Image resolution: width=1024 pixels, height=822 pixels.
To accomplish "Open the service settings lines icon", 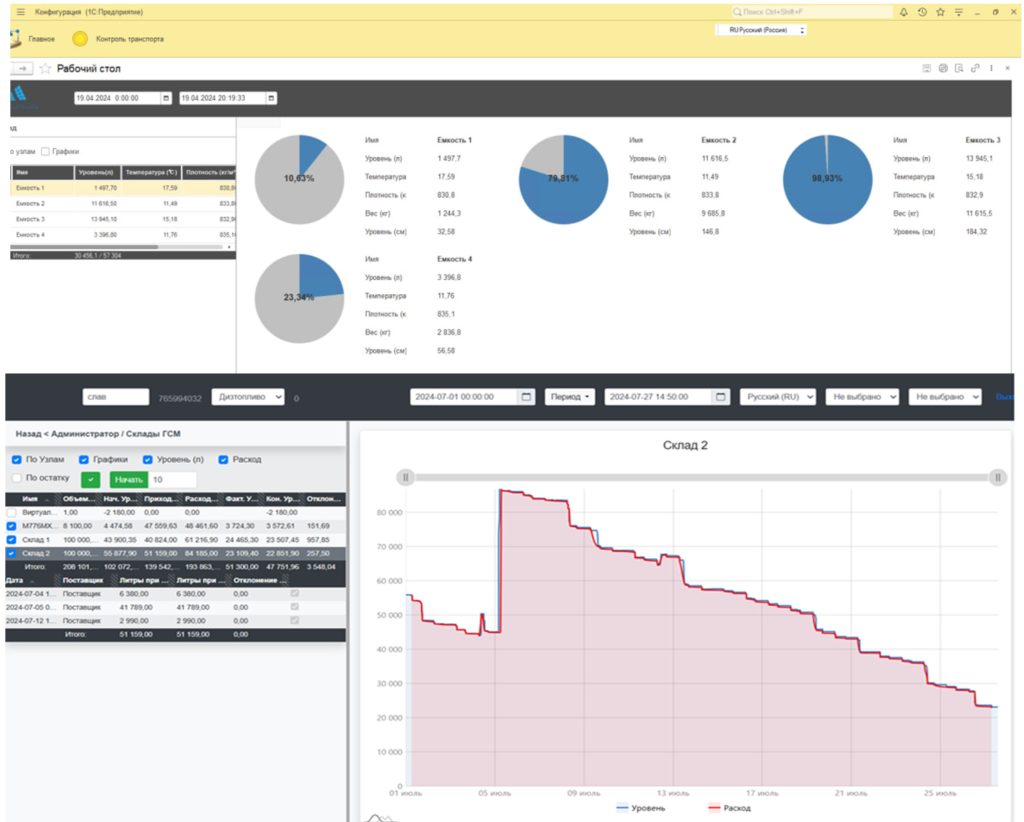I will [959, 12].
